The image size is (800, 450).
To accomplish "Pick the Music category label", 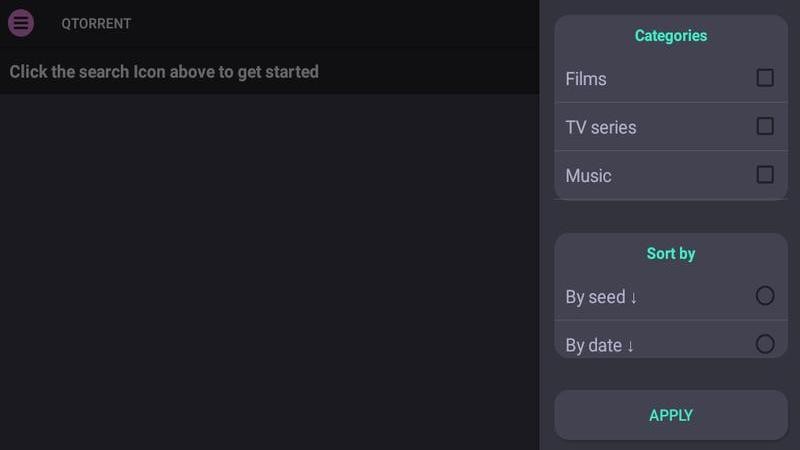I will pos(588,176).
